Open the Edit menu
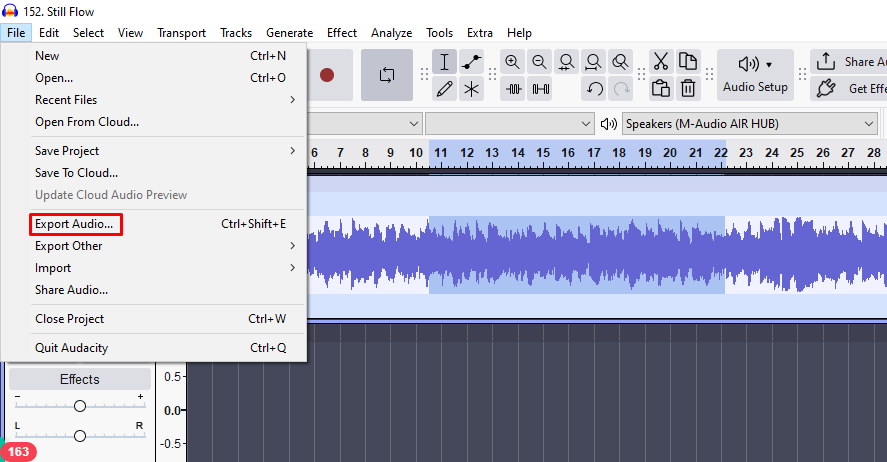887x462 pixels. [49, 33]
